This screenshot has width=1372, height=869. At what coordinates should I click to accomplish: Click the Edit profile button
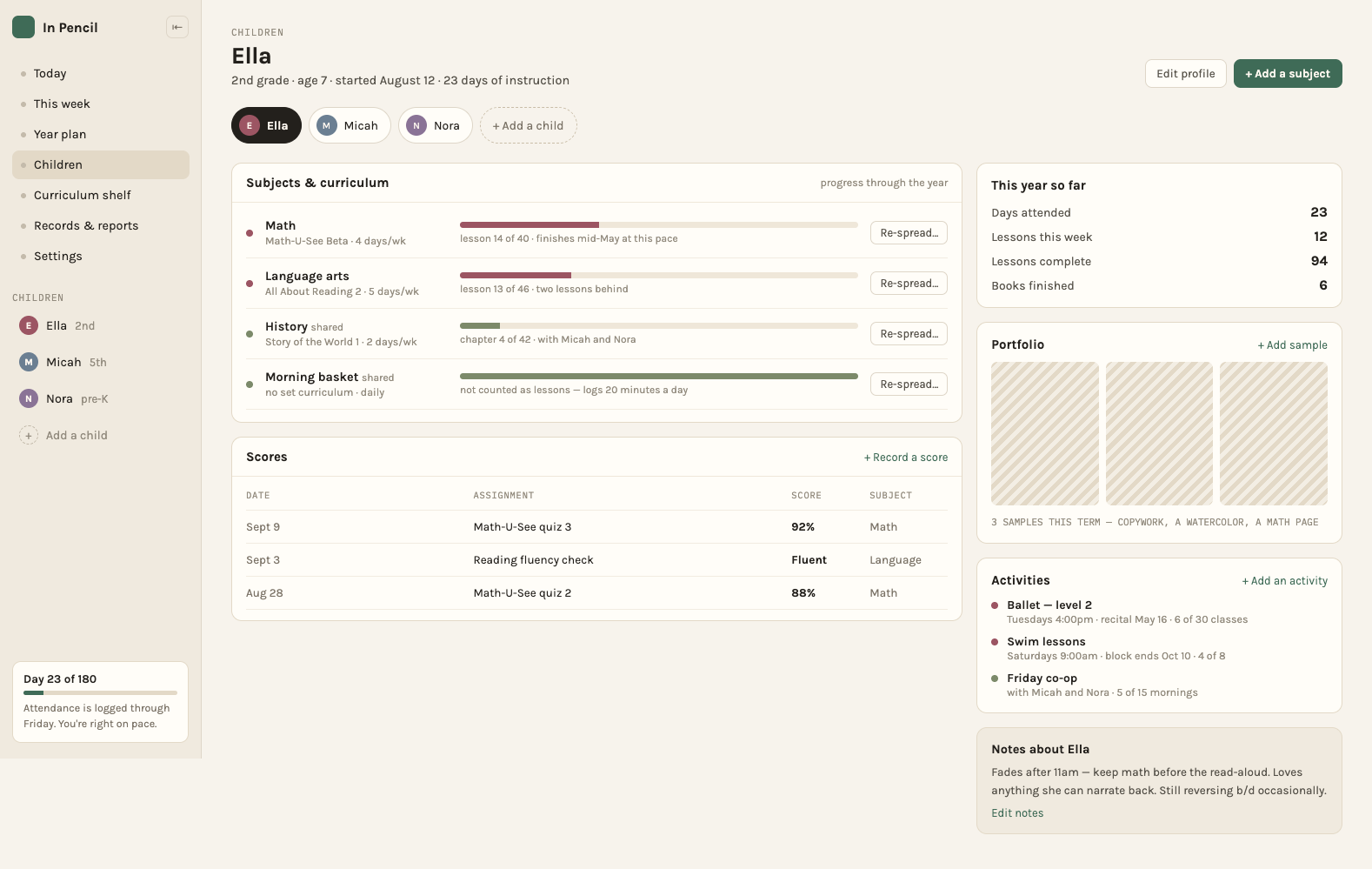pyautogui.click(x=1186, y=73)
